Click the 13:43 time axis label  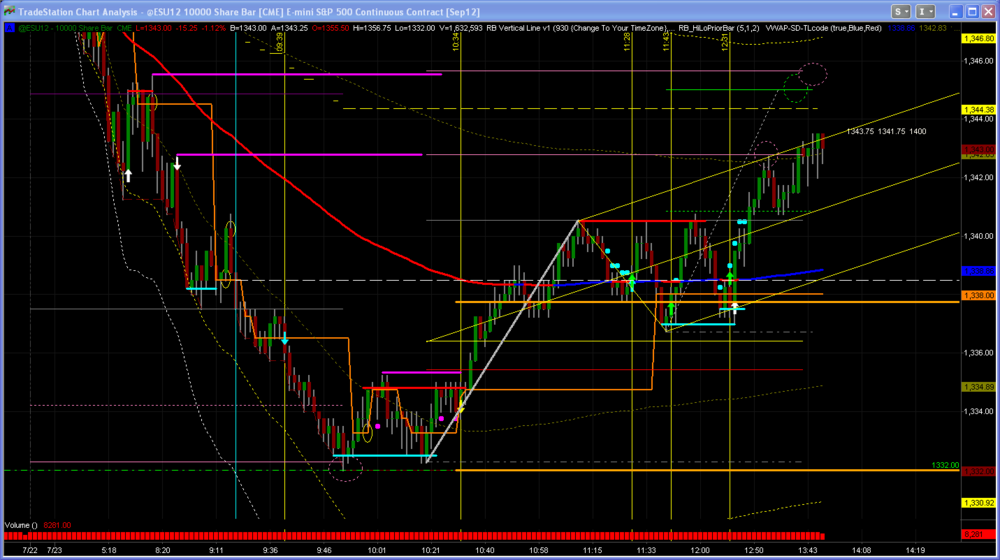tap(807, 550)
